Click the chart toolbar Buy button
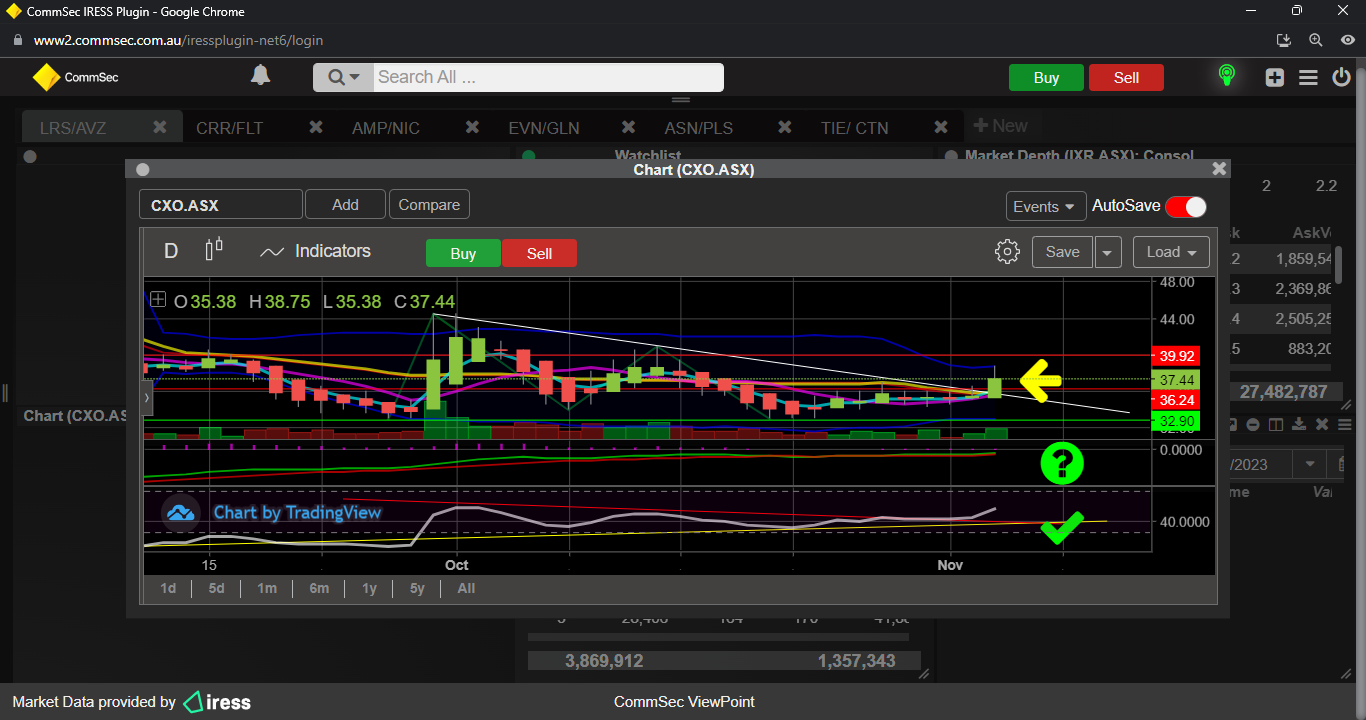The width and height of the screenshot is (1366, 720). [463, 253]
